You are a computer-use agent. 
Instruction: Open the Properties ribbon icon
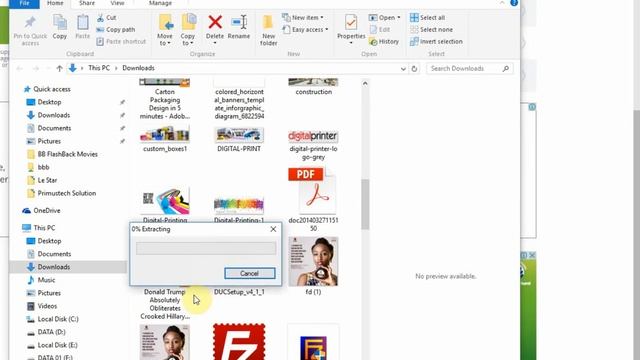351,22
